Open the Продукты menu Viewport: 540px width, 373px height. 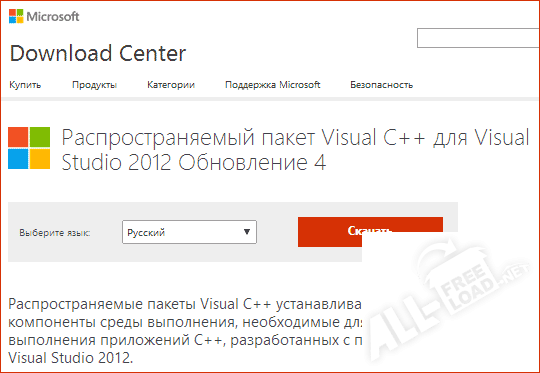pyautogui.click(x=94, y=85)
